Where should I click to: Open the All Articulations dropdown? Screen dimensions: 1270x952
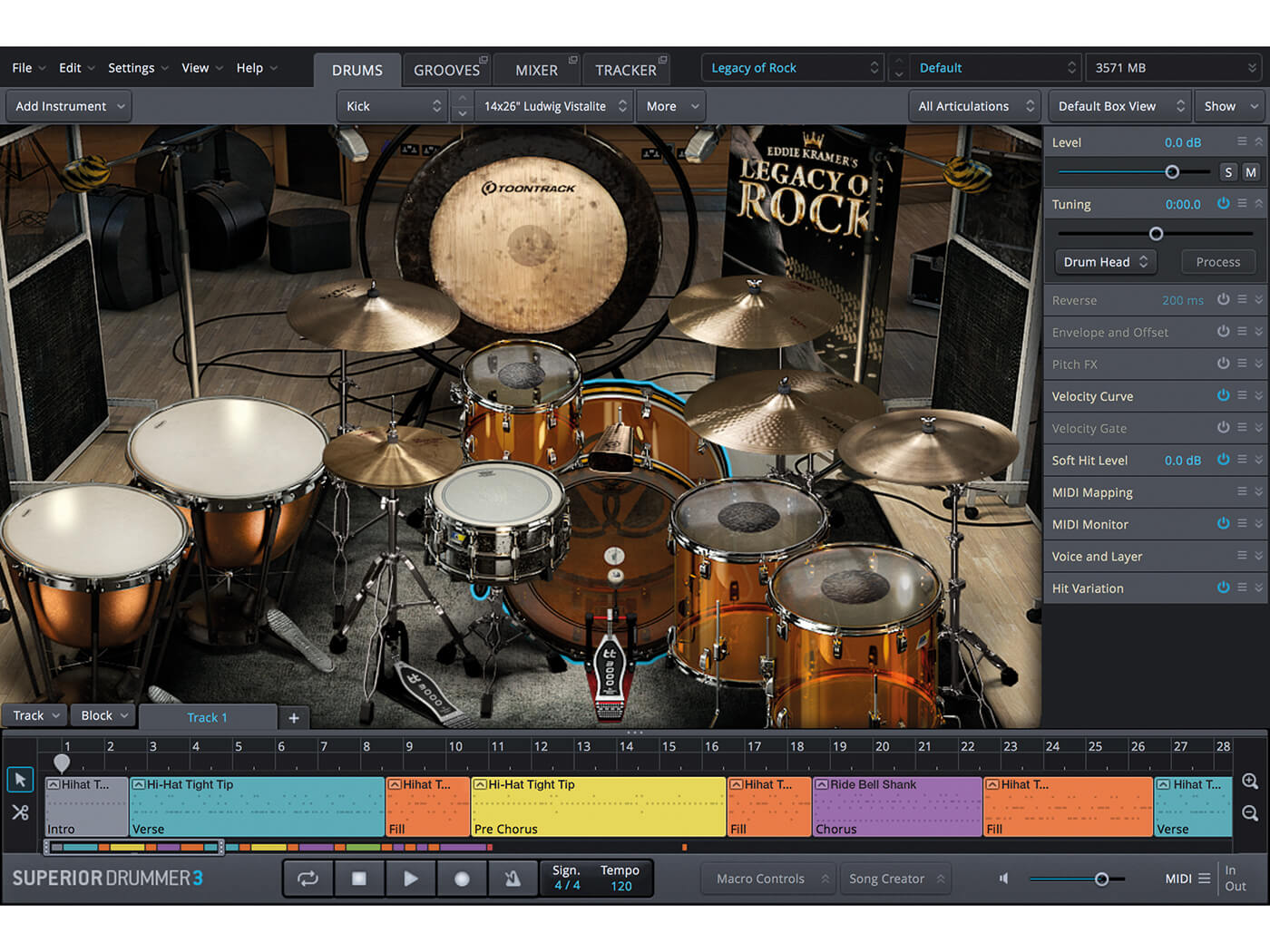tap(974, 106)
